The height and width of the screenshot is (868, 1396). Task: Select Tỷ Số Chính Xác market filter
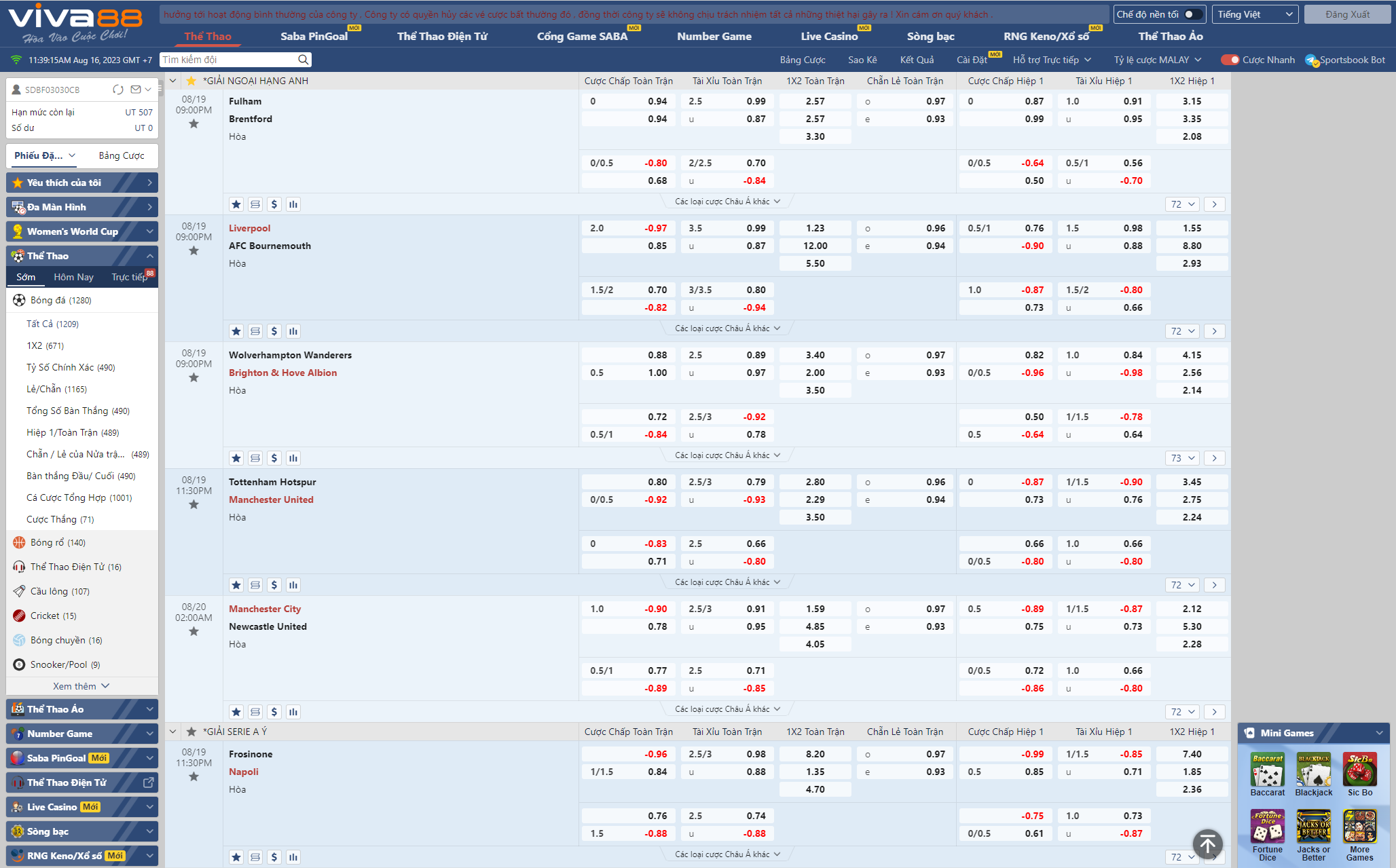tap(71, 367)
